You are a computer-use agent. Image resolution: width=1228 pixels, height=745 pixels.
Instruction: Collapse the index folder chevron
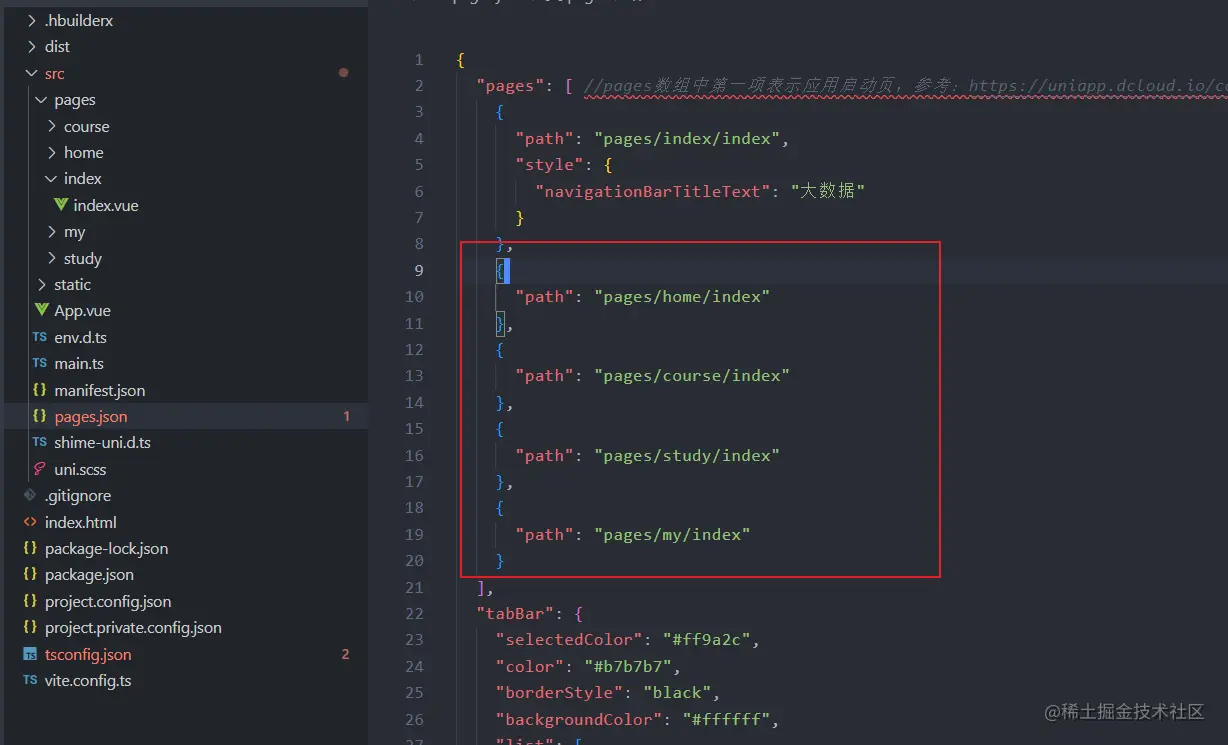pos(51,179)
